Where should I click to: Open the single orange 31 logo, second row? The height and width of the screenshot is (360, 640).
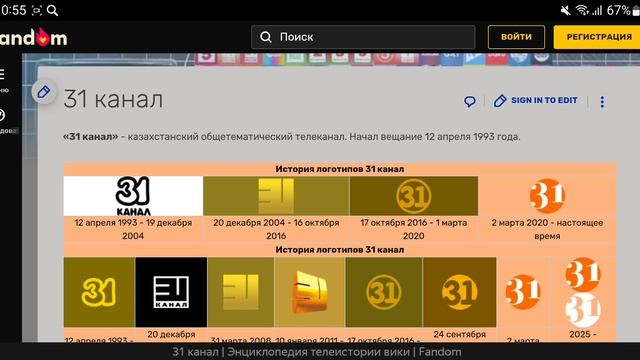pos(523,292)
